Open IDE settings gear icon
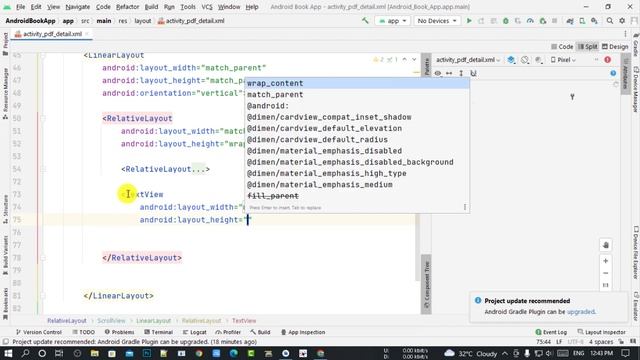This screenshot has width=640, height=360. [622, 20]
